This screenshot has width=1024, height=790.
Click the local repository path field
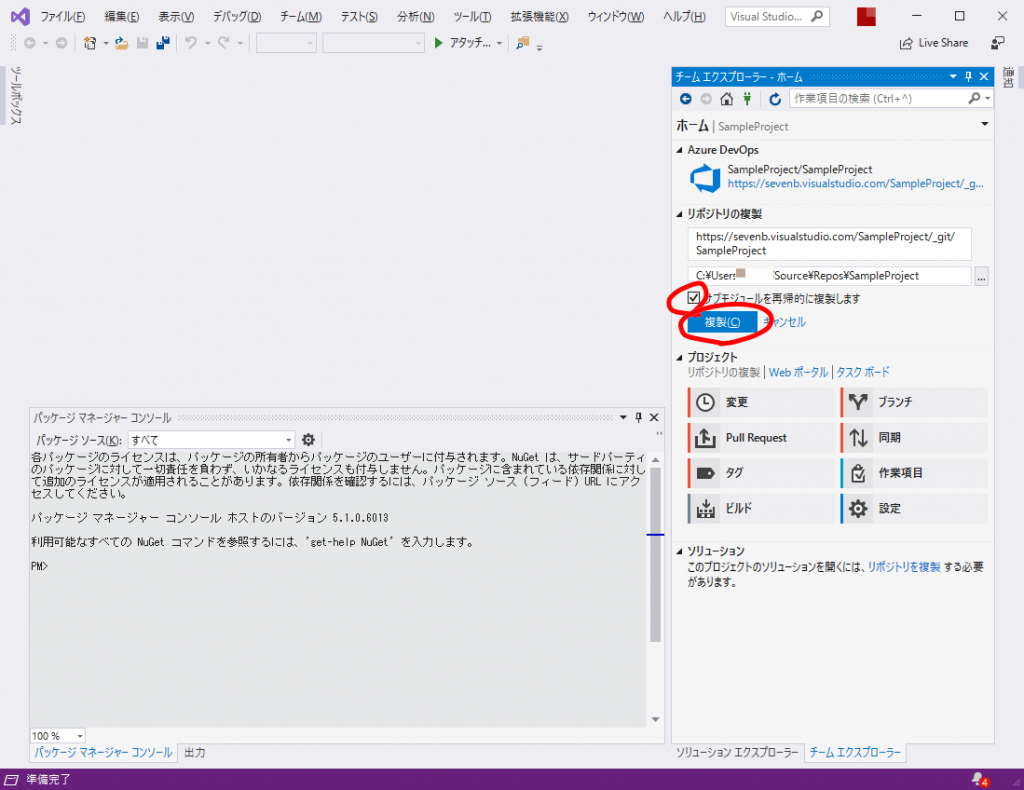pos(829,276)
